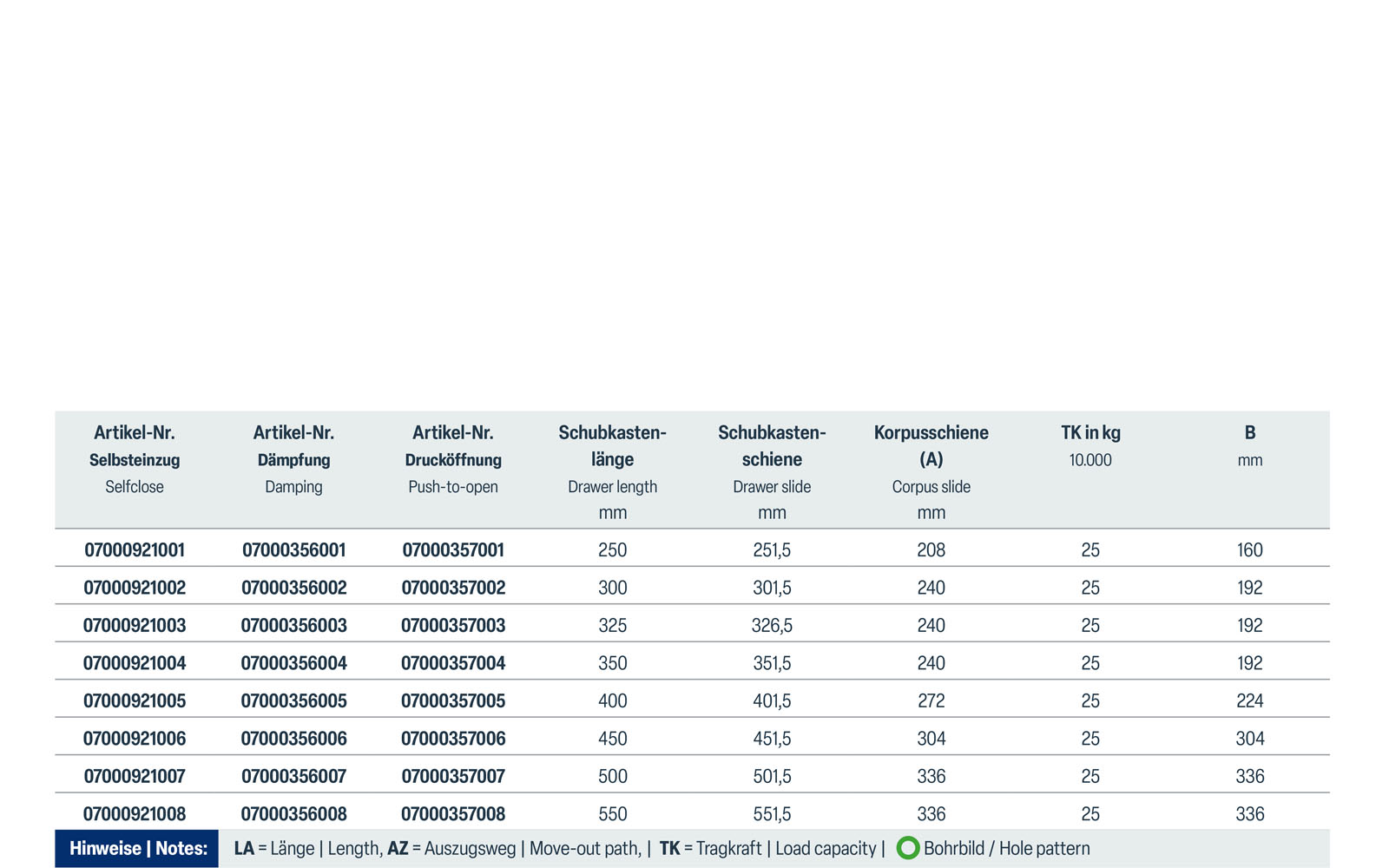
Task: Select Damping article number 07000356002
Action: pos(293,588)
